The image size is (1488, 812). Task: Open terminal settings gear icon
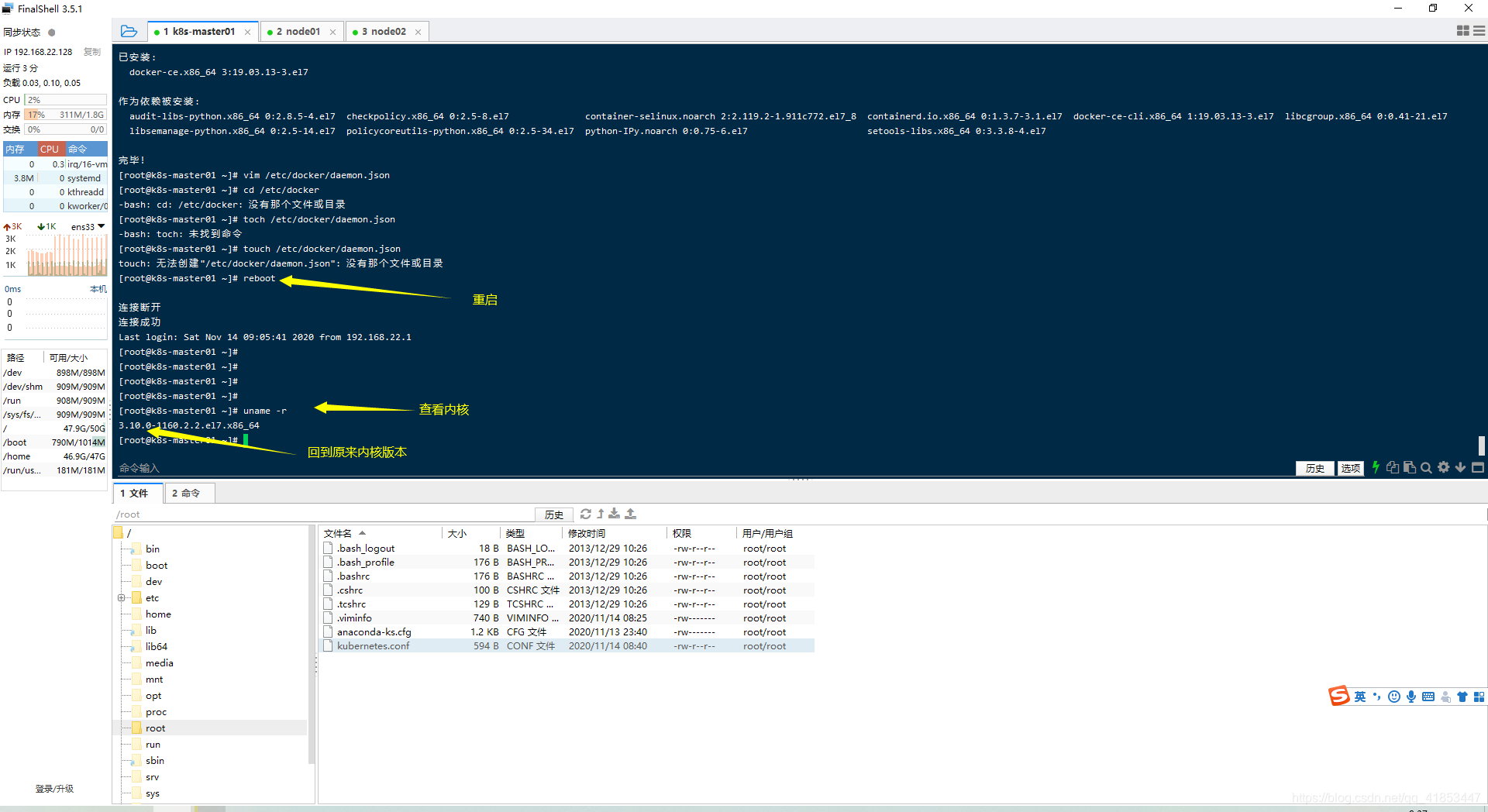(1443, 467)
